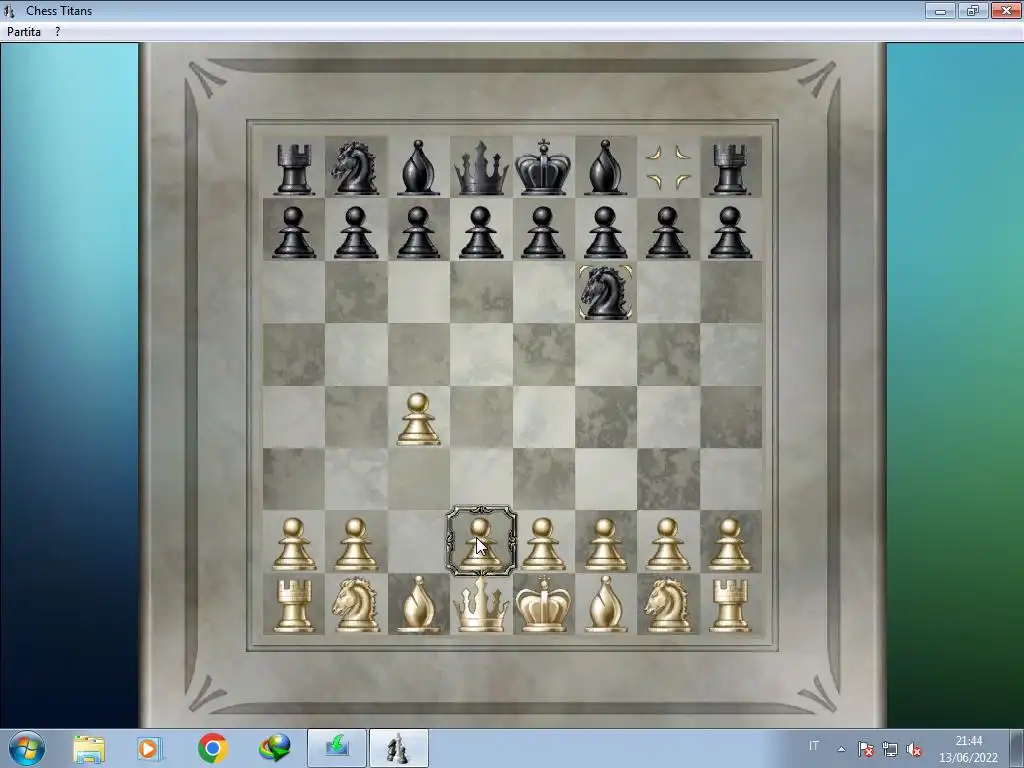This screenshot has width=1024, height=768.
Task: Click the highlighted black knight on f6
Action: tap(605, 292)
